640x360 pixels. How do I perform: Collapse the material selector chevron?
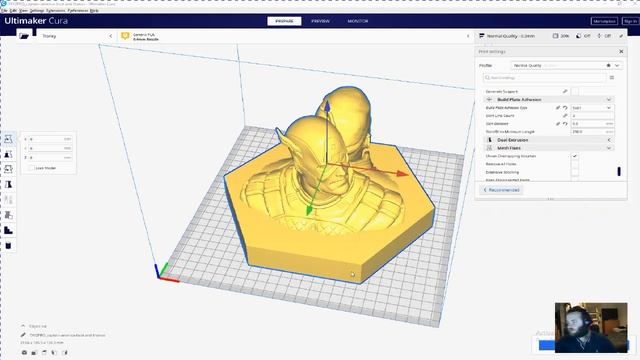pos(468,36)
